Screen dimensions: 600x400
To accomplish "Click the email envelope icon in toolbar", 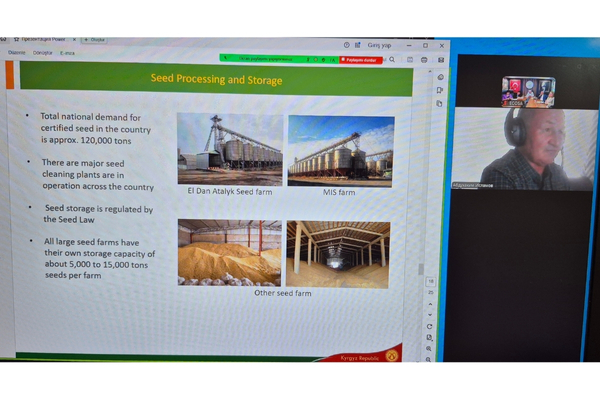I will click(x=441, y=60).
